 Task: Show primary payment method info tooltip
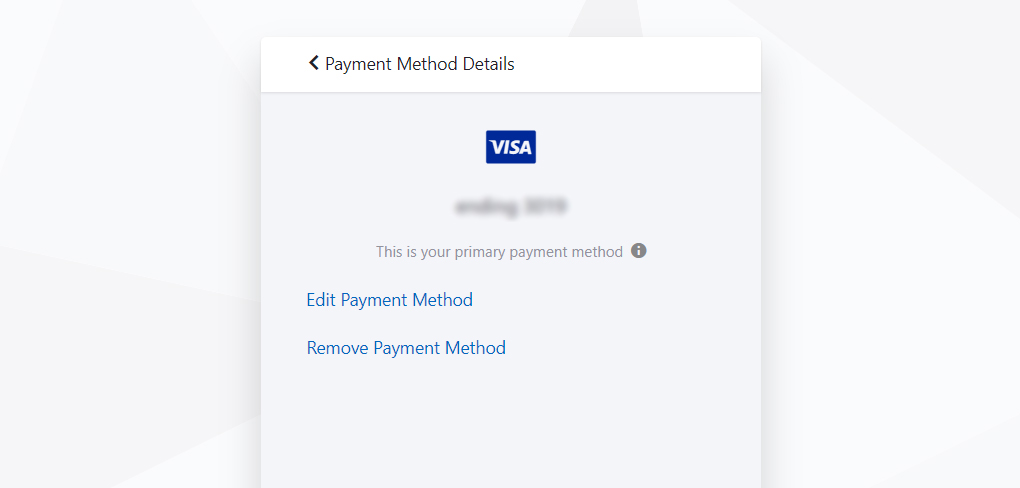click(639, 251)
